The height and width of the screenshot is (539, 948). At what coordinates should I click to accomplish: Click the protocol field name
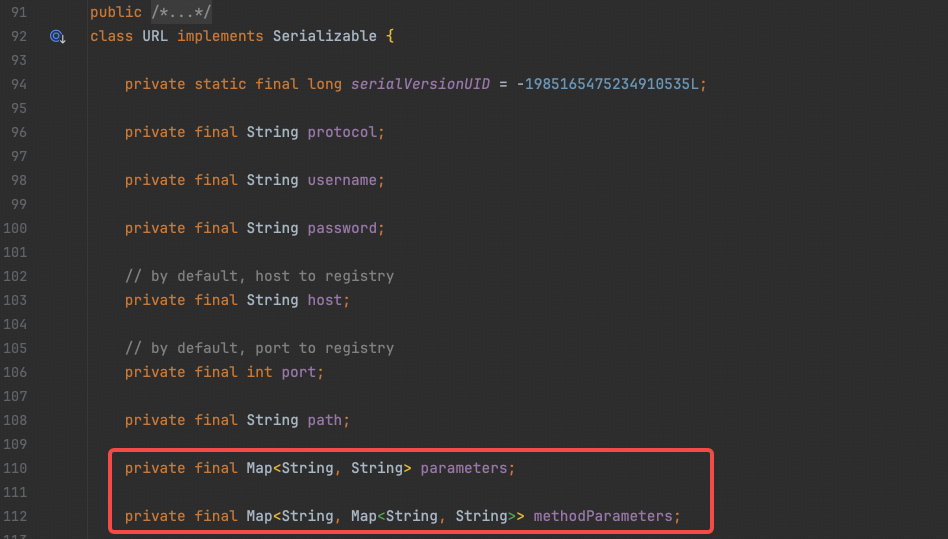pyautogui.click(x=343, y=132)
